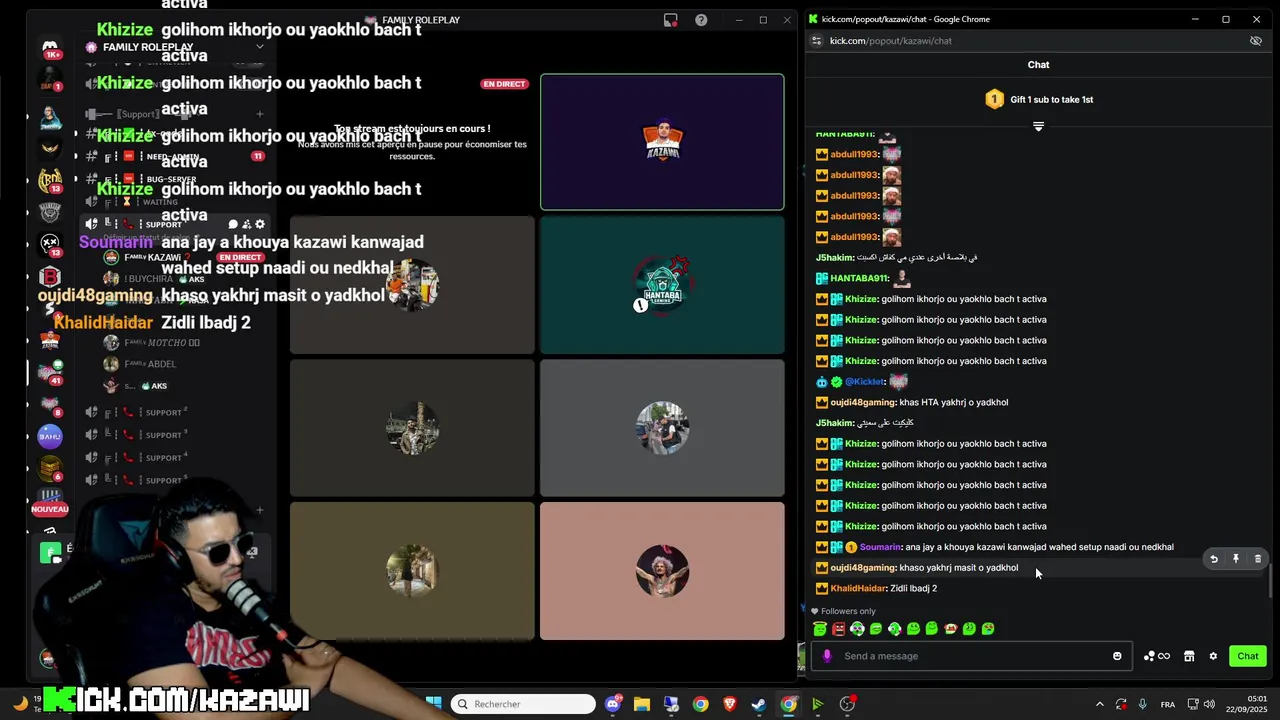Image resolution: width=1280 pixels, height=720 pixels.
Task: Open the BAHU server icon in Discord
Action: click(x=49, y=436)
